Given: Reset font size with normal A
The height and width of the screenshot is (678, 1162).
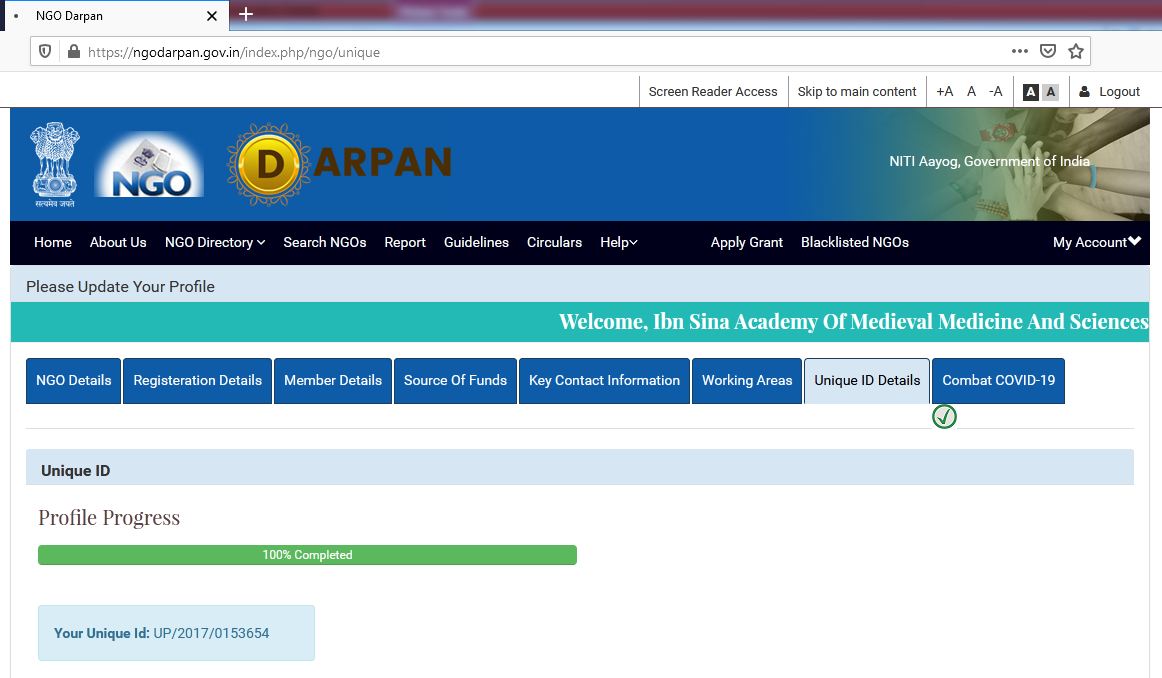Looking at the screenshot, I should (x=972, y=91).
